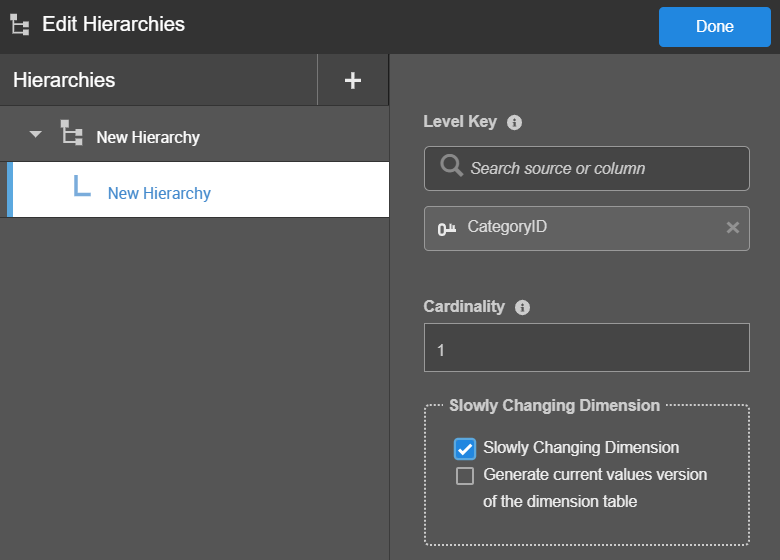Screen dimensions: 780x560
Task: Click the level icon in selected row
Action: [x=82, y=187]
